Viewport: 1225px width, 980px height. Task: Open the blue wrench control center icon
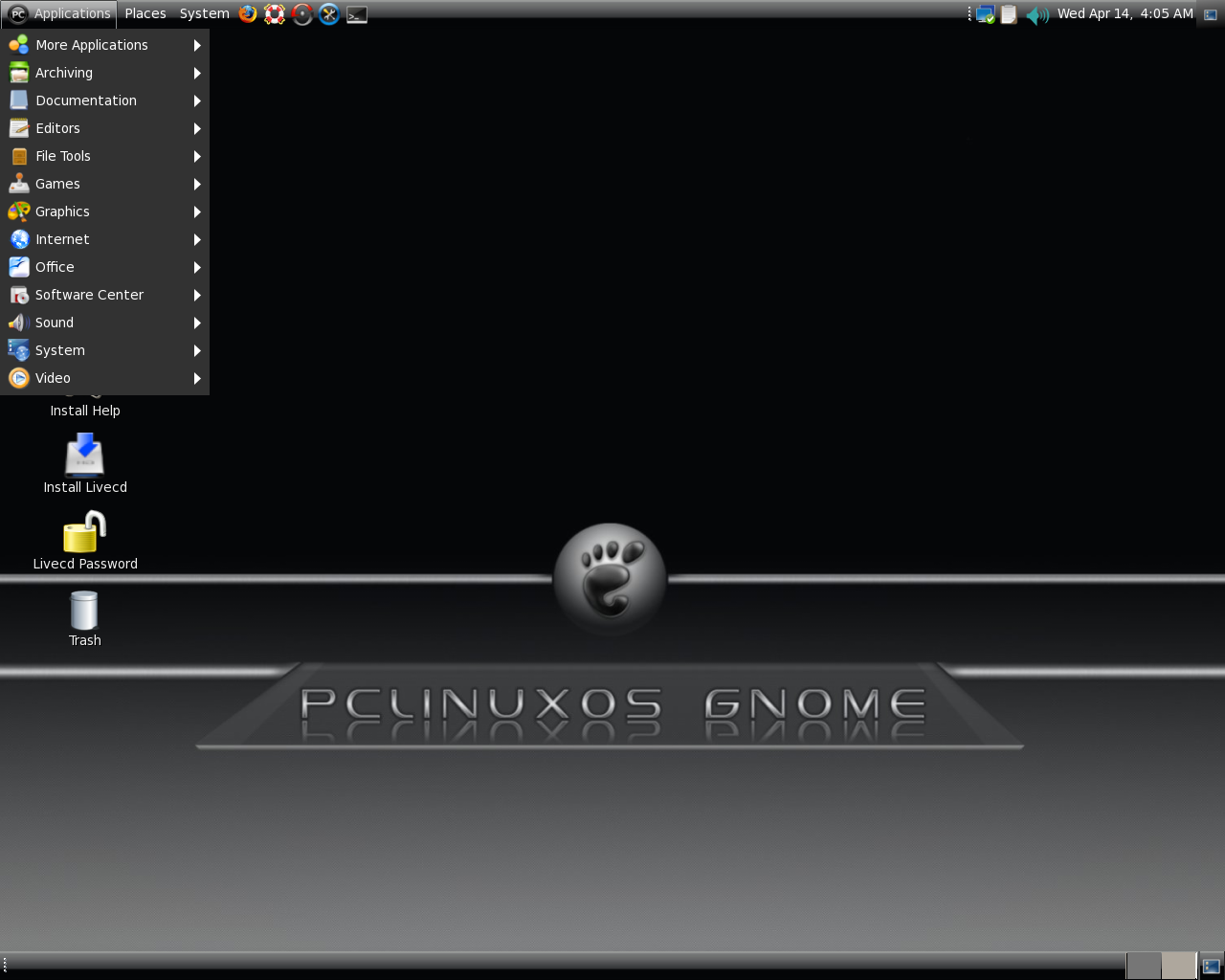pyautogui.click(x=329, y=13)
